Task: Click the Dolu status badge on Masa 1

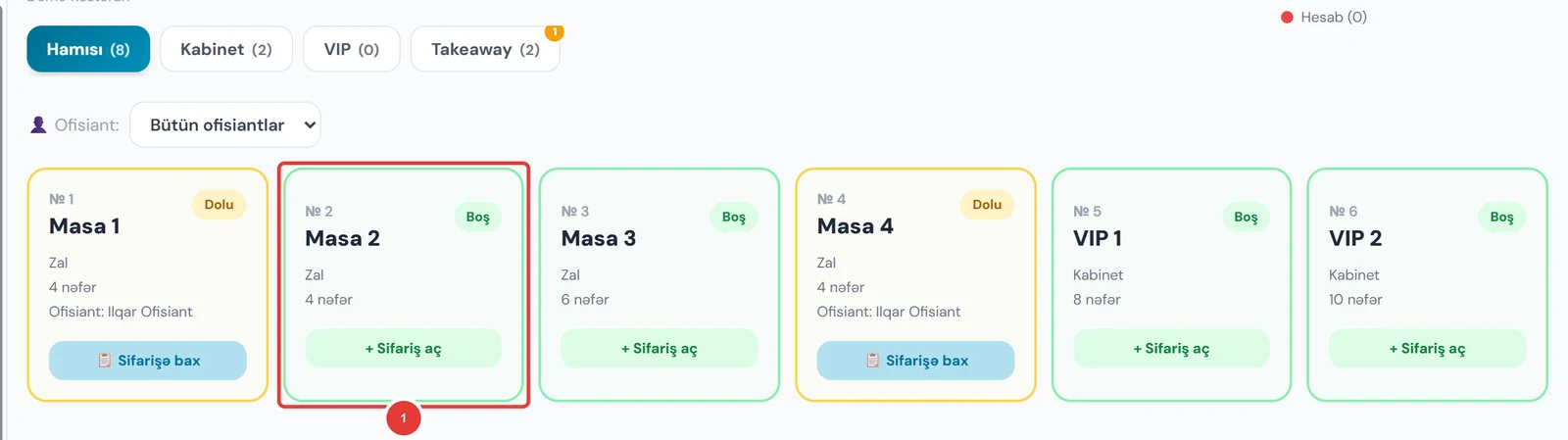Action: pos(219,205)
